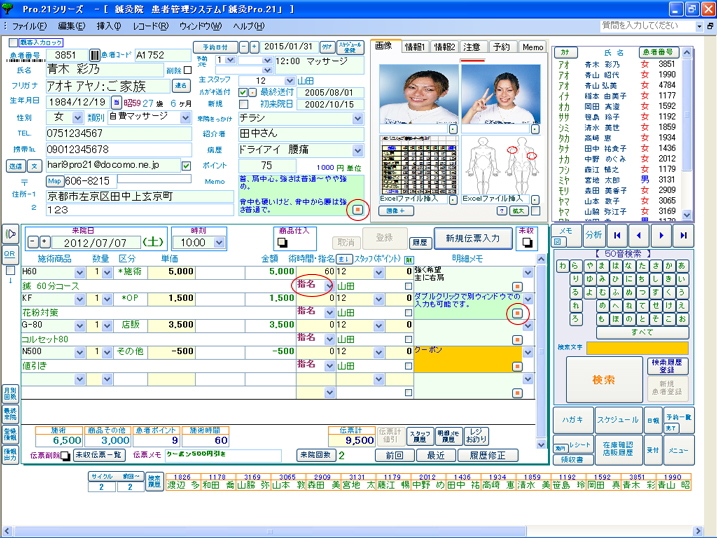Click the スケジュール button
The height and width of the screenshot is (538, 717).
click(618, 420)
